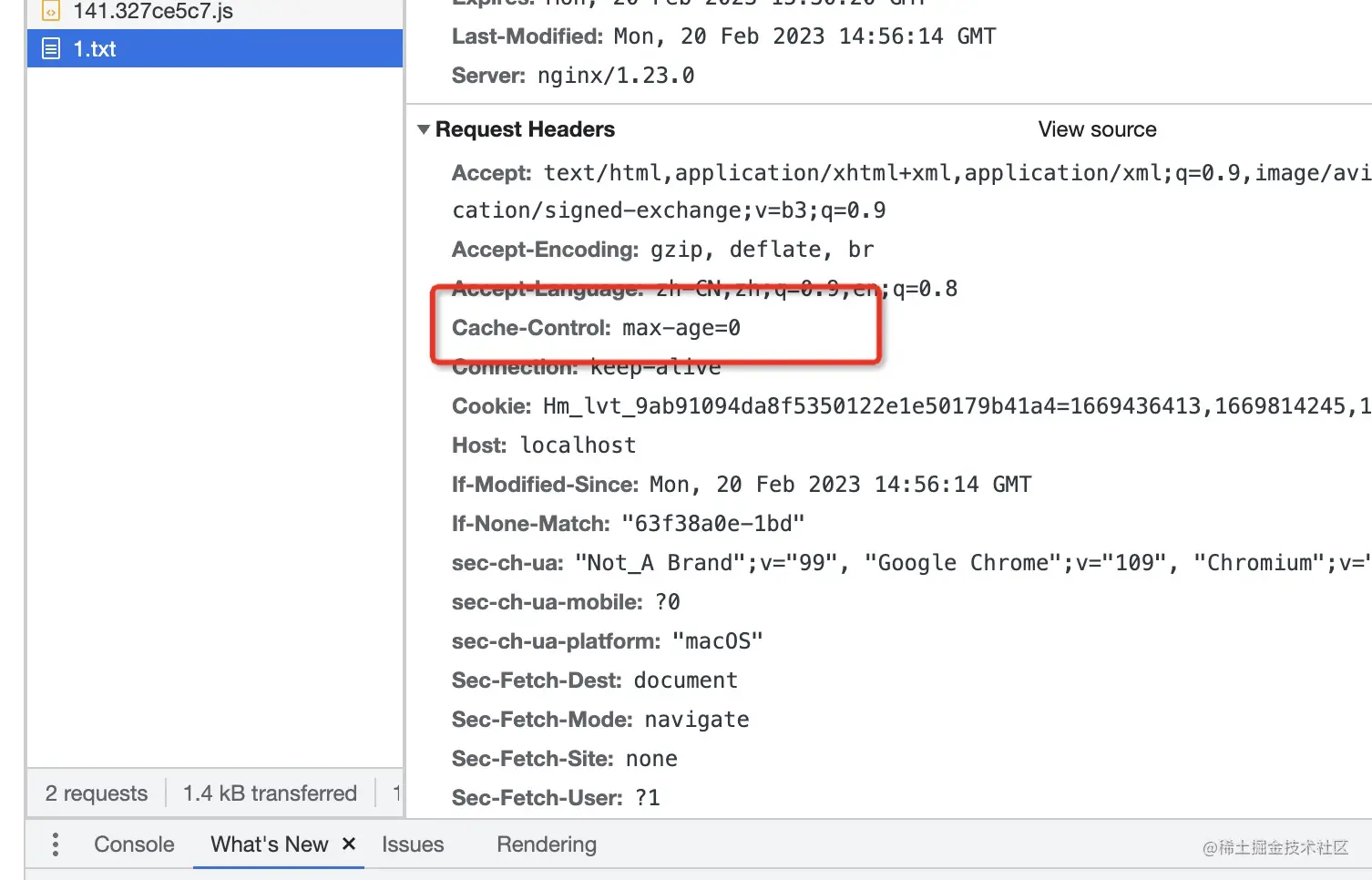1372x880 pixels.
Task: Click the sec-ch-ua header line
Action: coord(911,563)
